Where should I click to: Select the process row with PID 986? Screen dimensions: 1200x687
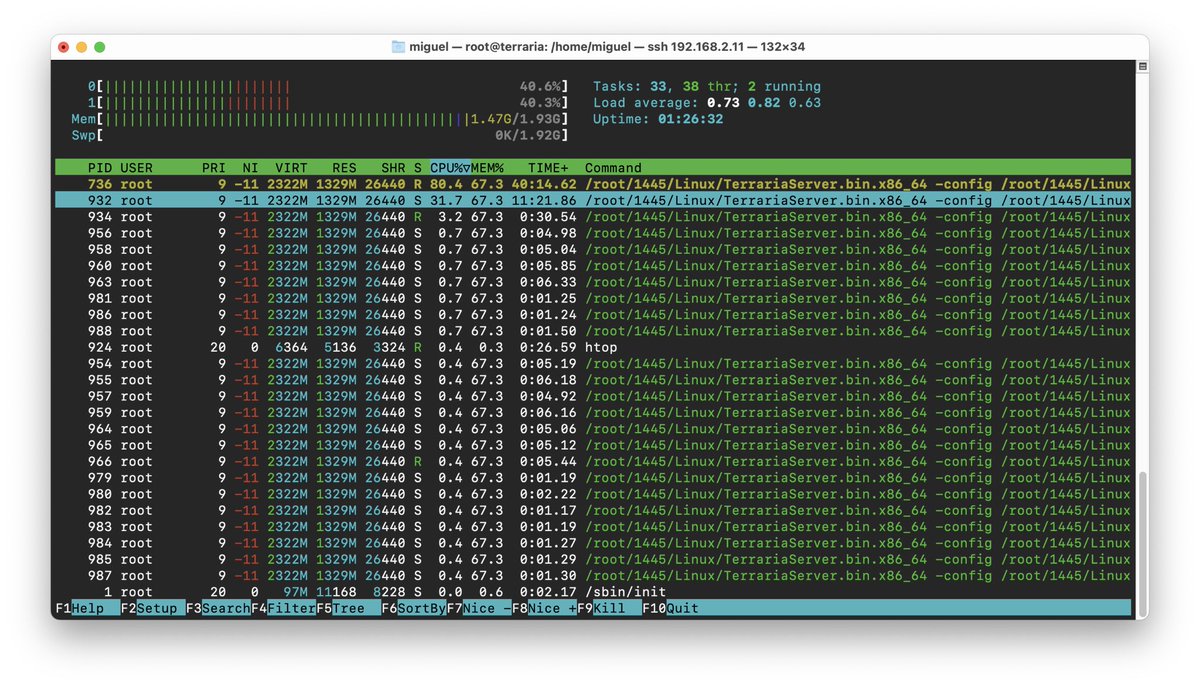point(593,315)
